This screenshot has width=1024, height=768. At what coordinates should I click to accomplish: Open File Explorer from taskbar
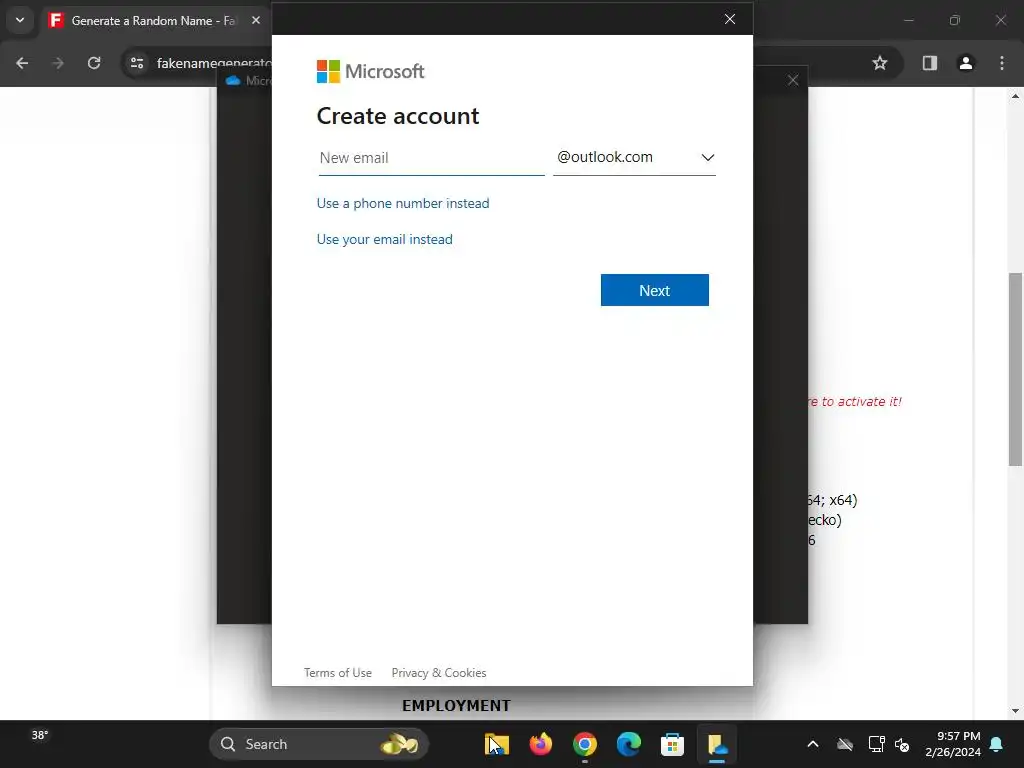tap(497, 744)
